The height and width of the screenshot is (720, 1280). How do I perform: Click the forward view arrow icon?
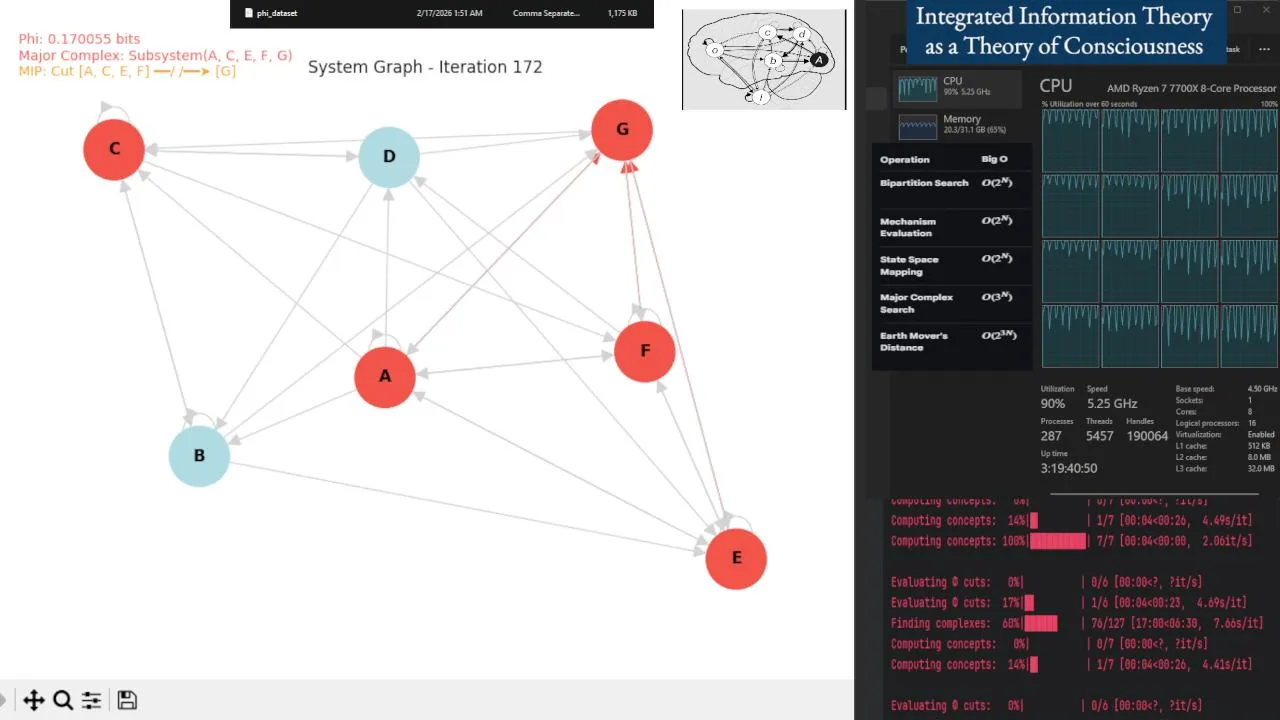click(x=3, y=700)
